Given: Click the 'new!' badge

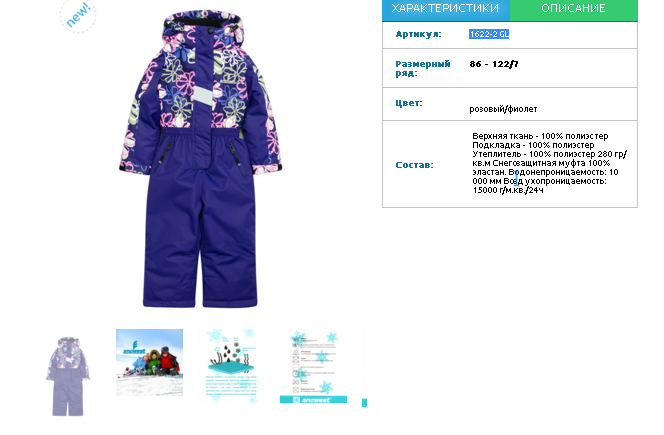Looking at the screenshot, I should point(78,16).
